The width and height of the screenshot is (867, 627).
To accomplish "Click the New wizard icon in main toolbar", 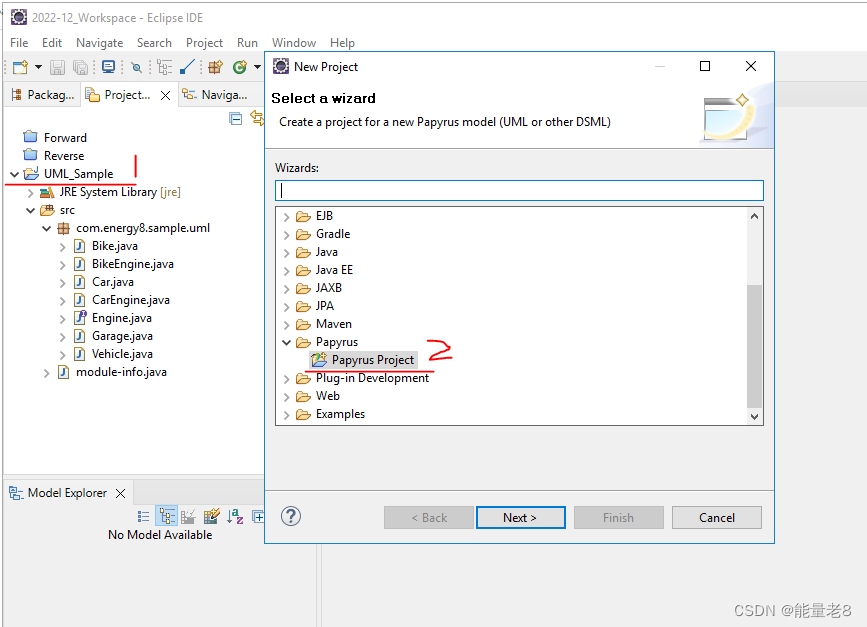I will click(20, 67).
